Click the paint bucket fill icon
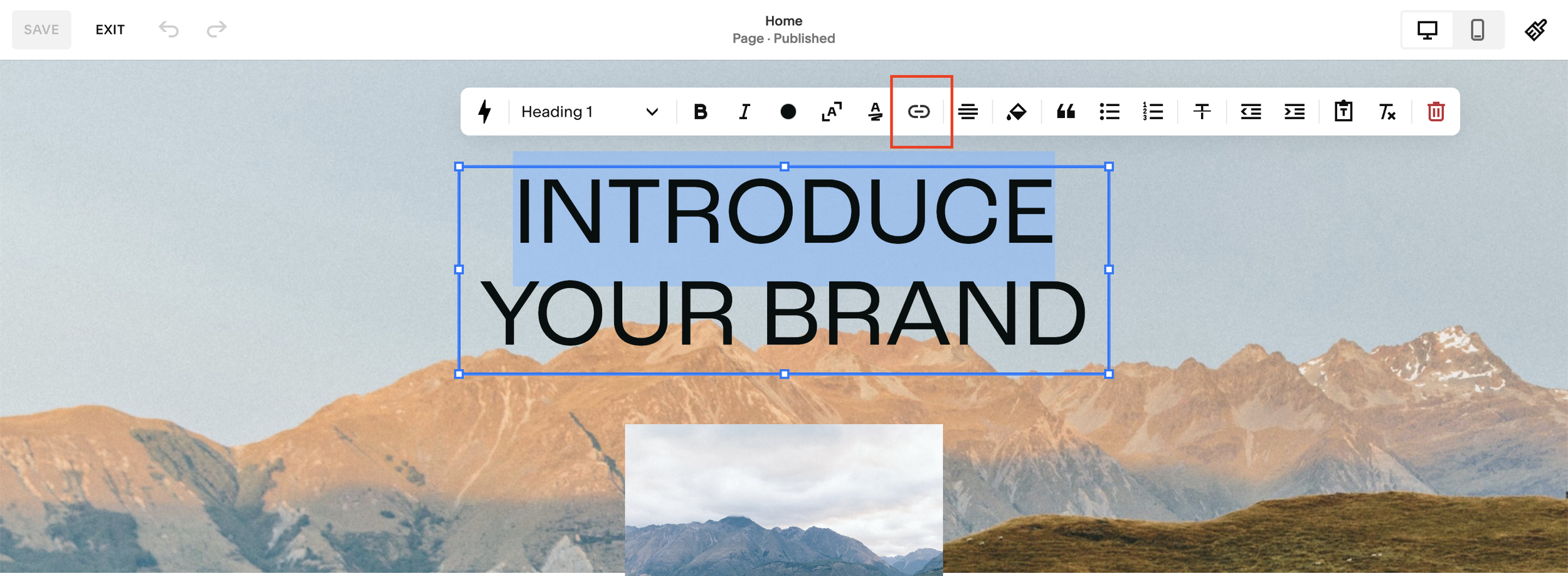Viewport: 1568px width, 576px height. tap(1017, 112)
